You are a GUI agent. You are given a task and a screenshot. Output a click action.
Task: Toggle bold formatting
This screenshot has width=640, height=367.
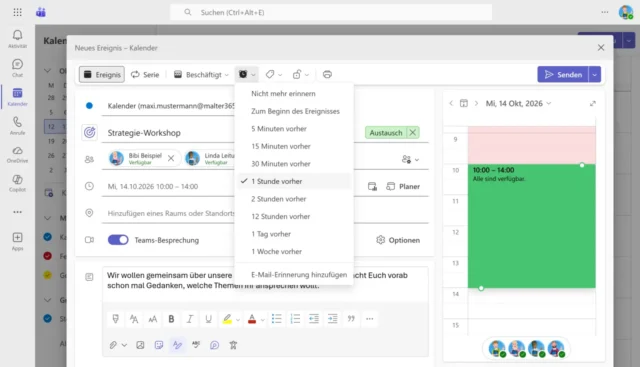coord(171,319)
